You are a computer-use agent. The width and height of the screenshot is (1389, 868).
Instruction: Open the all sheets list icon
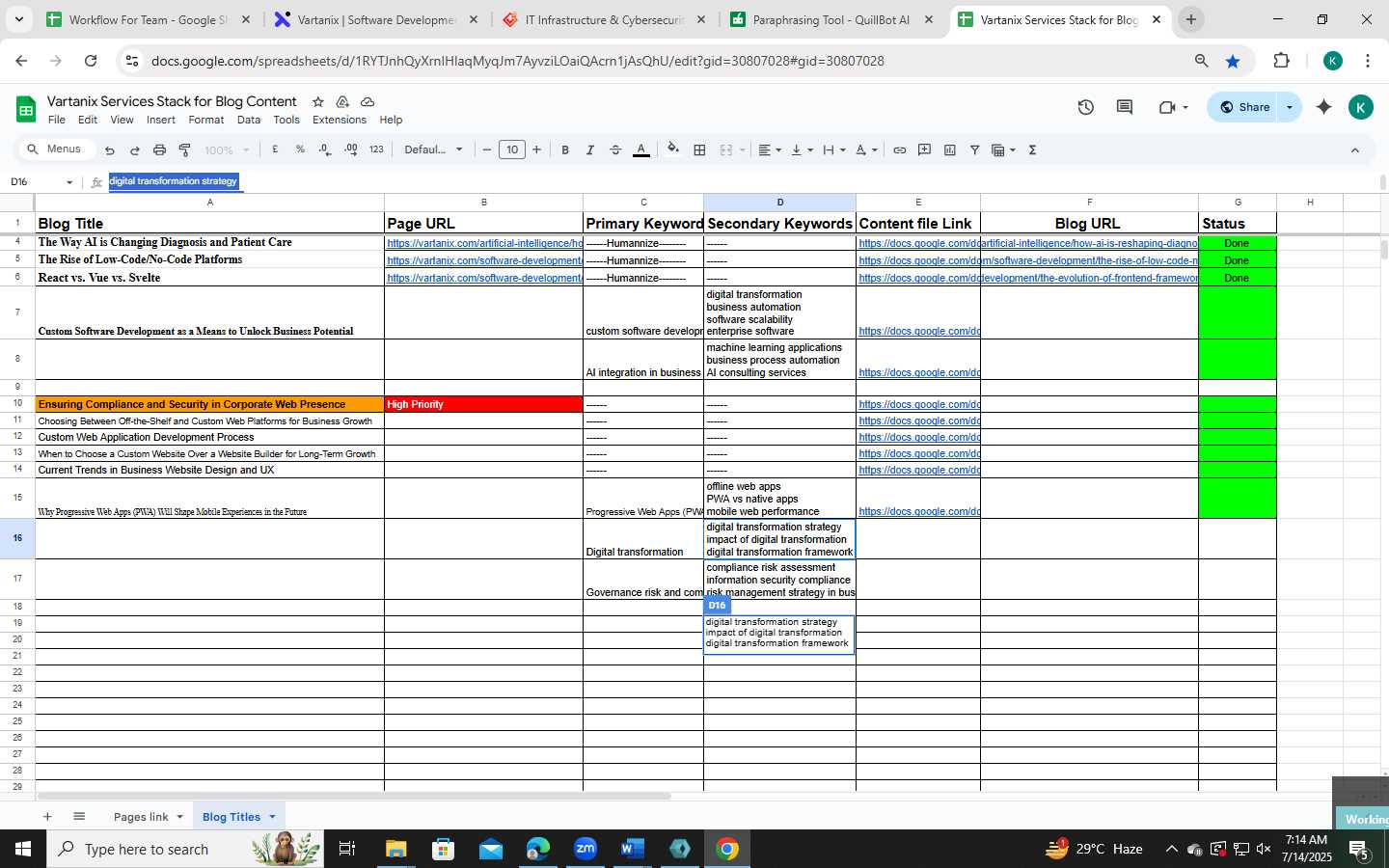coord(79,817)
